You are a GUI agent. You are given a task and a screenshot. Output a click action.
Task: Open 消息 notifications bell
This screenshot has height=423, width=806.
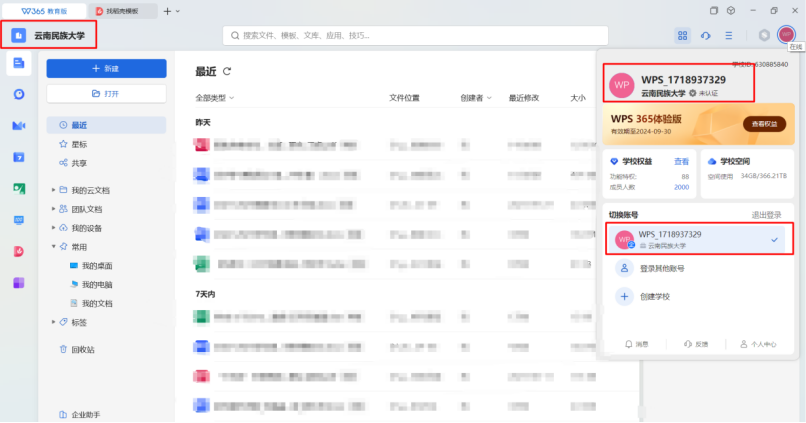pyautogui.click(x=636, y=344)
